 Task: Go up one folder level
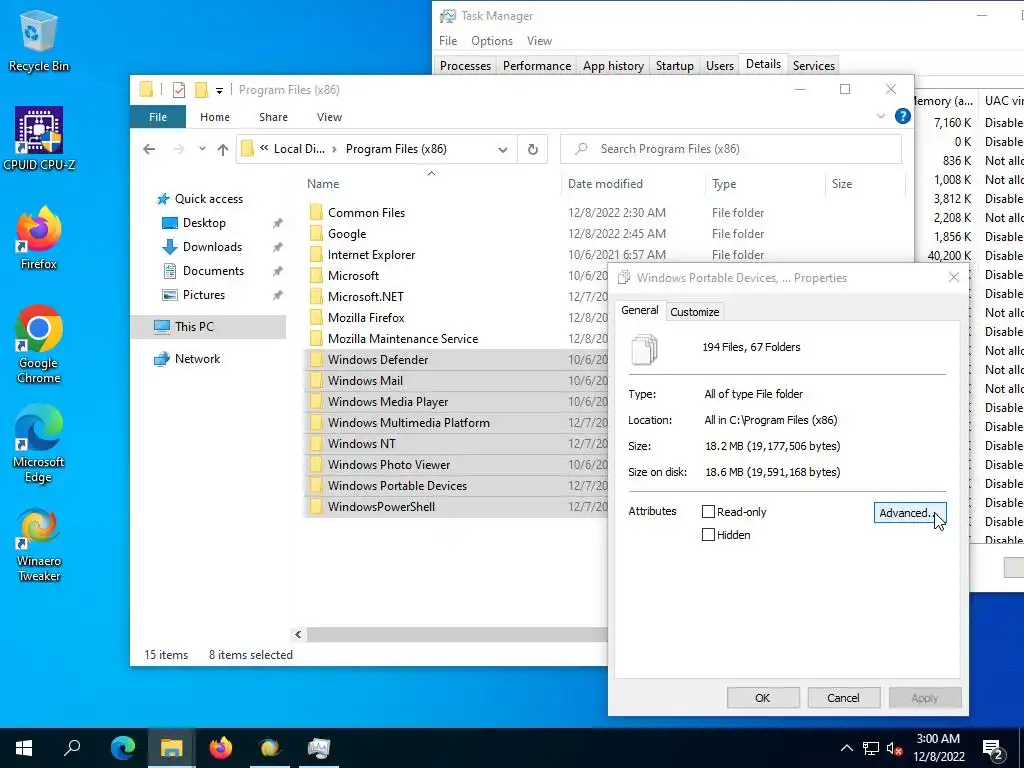(223, 149)
